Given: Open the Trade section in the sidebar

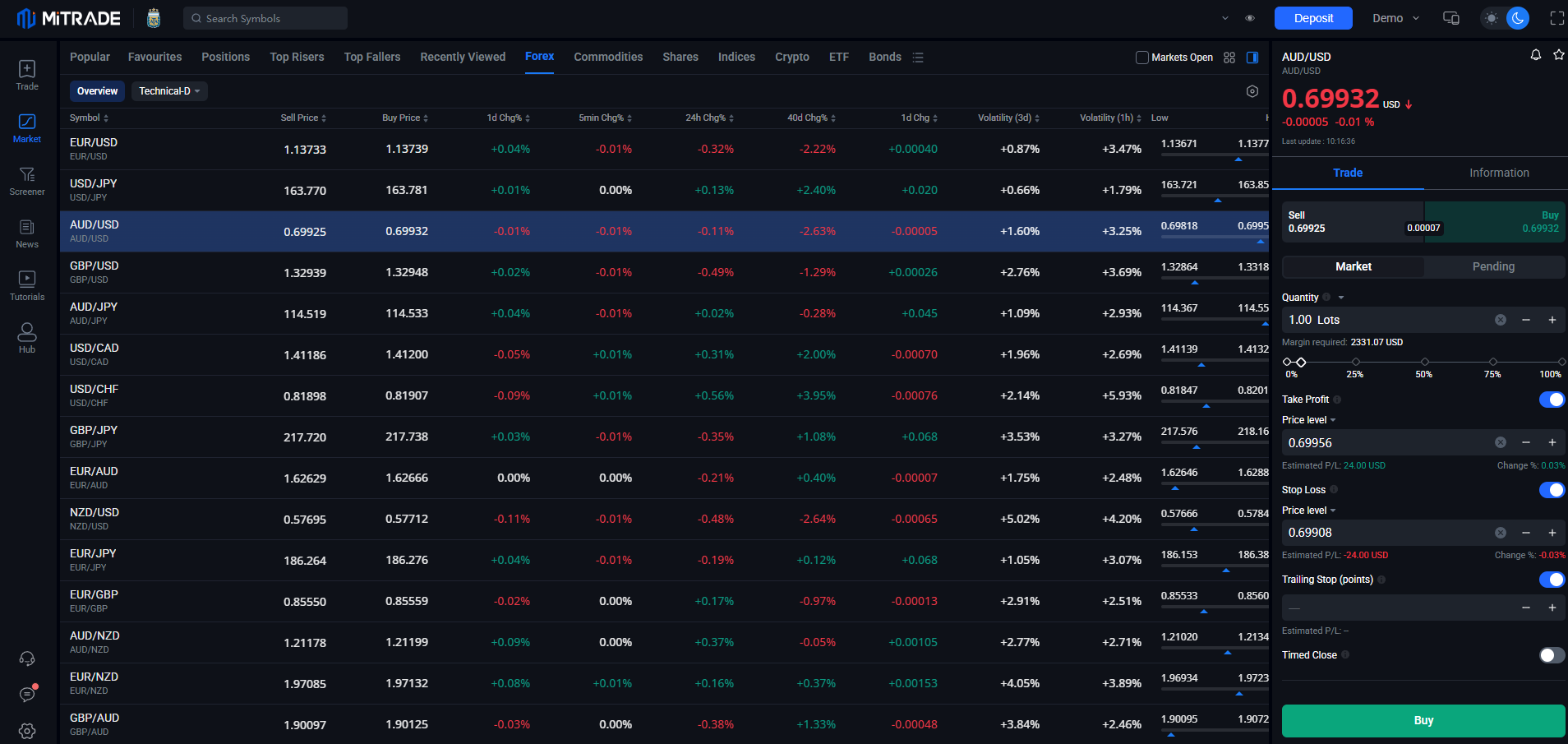Looking at the screenshot, I should (27, 76).
